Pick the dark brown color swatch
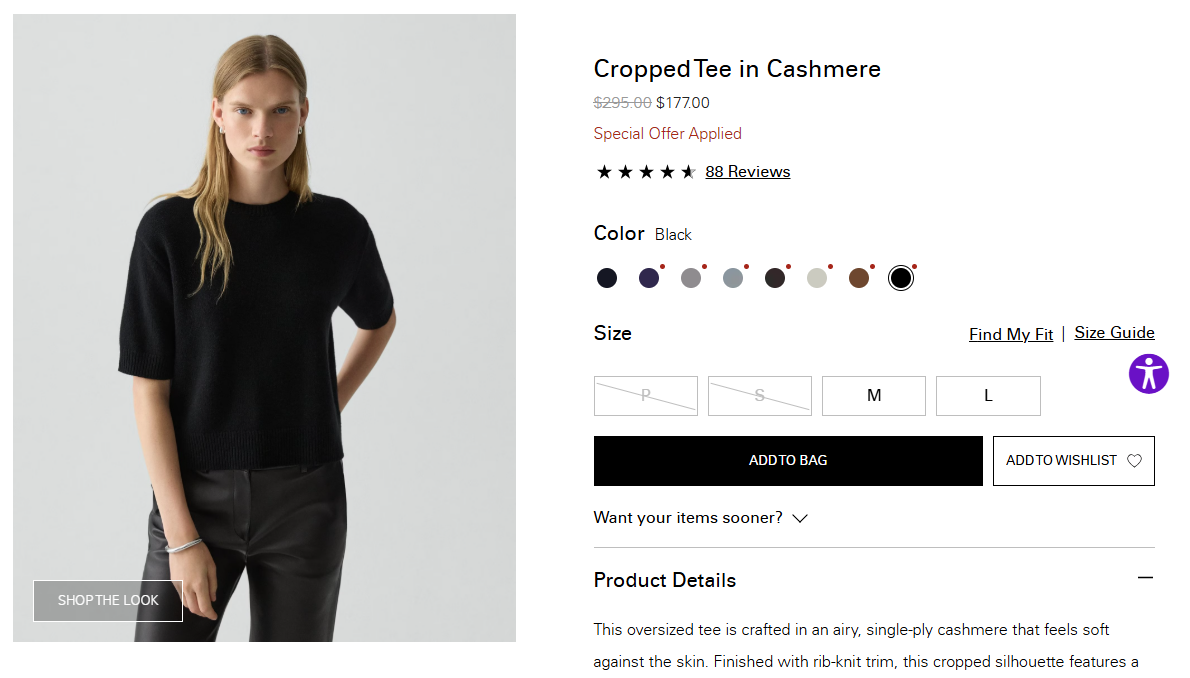The image size is (1190, 678). pos(775,278)
